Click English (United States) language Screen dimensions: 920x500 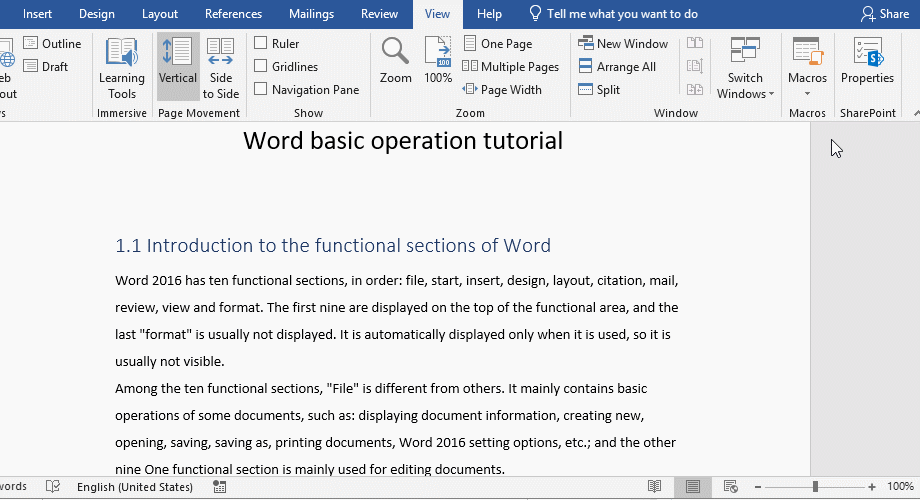coord(134,487)
